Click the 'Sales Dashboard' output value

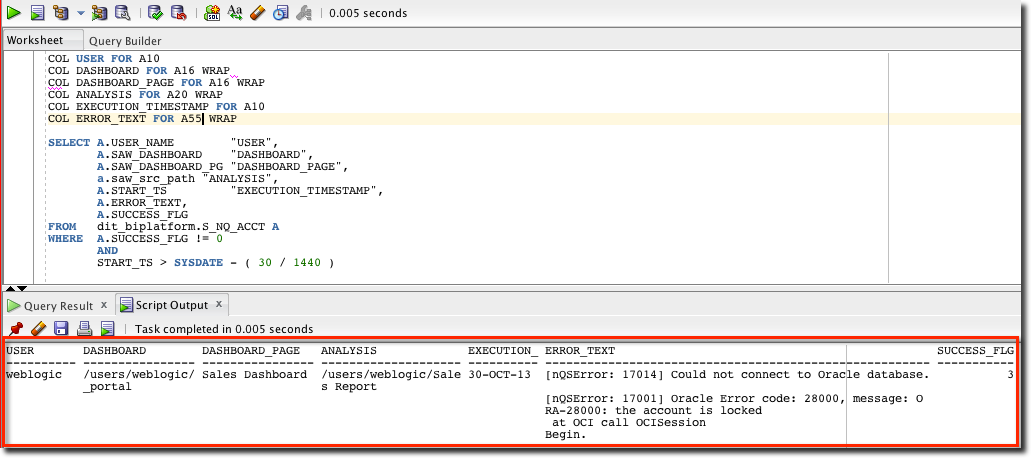[x=254, y=375]
